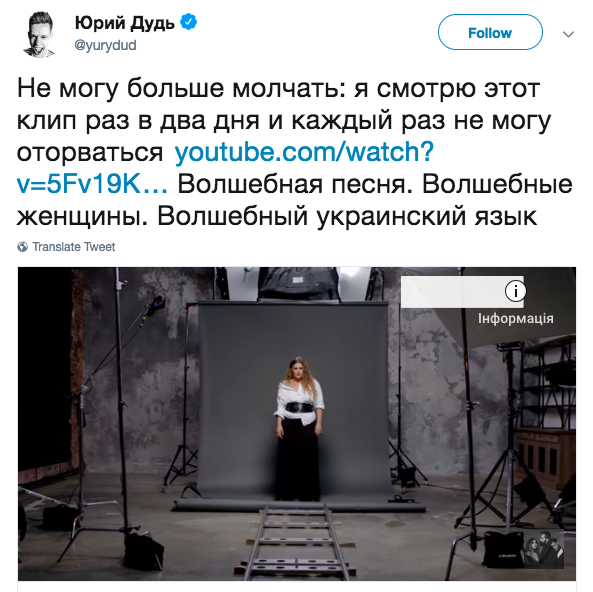Viewport: 593px width, 592px height.
Task: Click the blue verified badge checkmark
Action: [188, 22]
